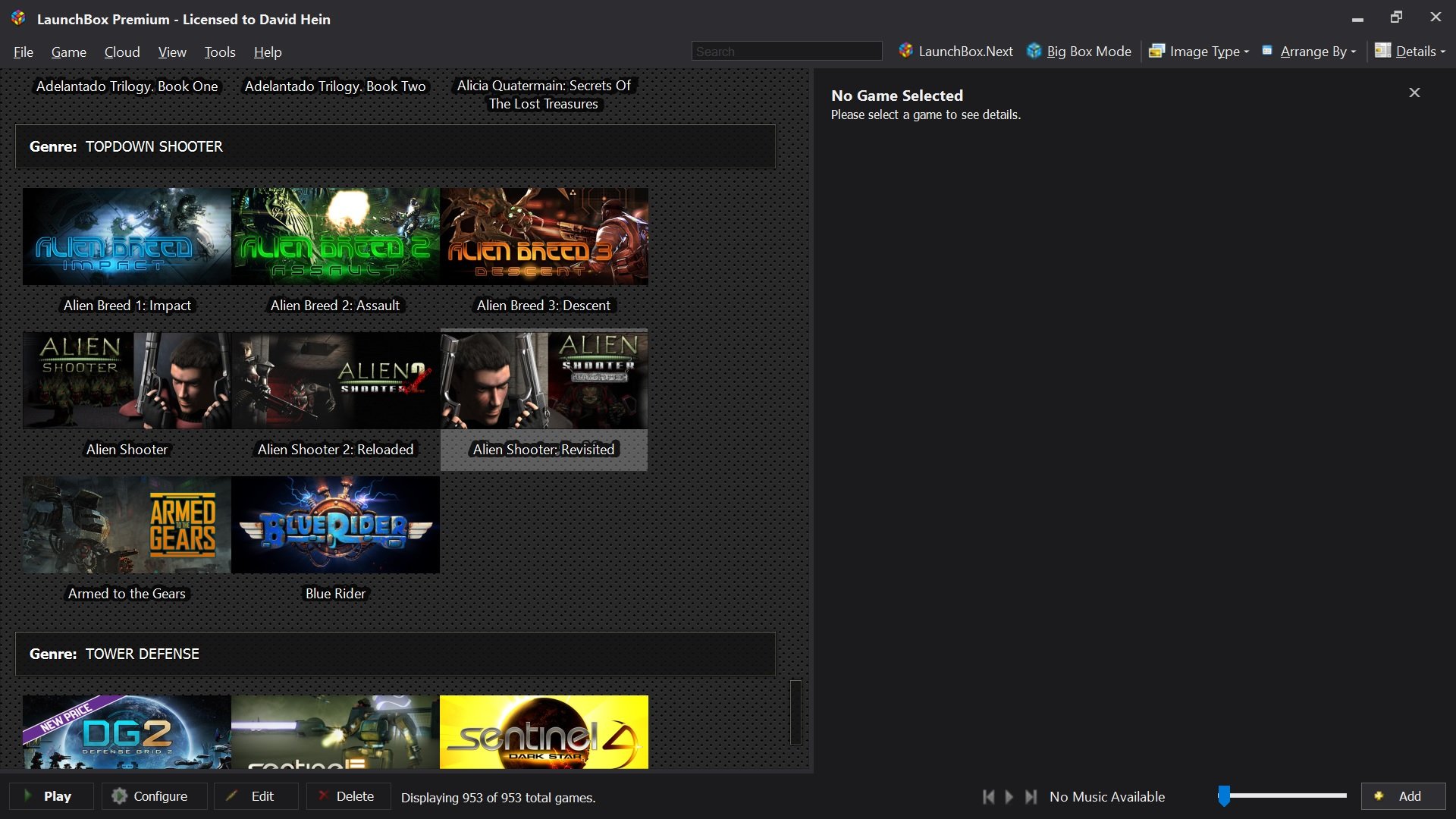Click the Configure gear icon
The width and height of the screenshot is (1456, 819).
(x=119, y=795)
